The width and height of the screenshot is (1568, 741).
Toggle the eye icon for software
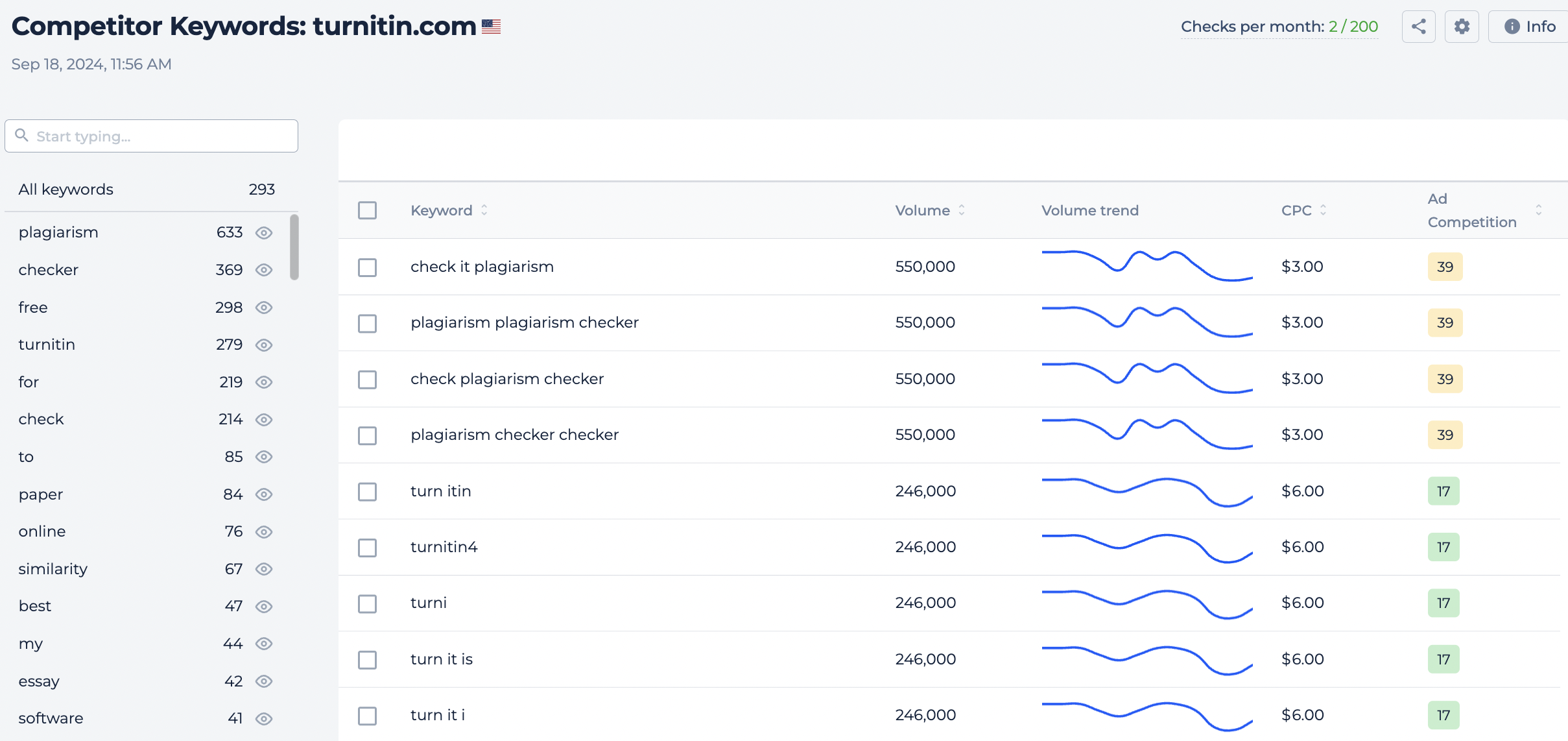(x=263, y=719)
